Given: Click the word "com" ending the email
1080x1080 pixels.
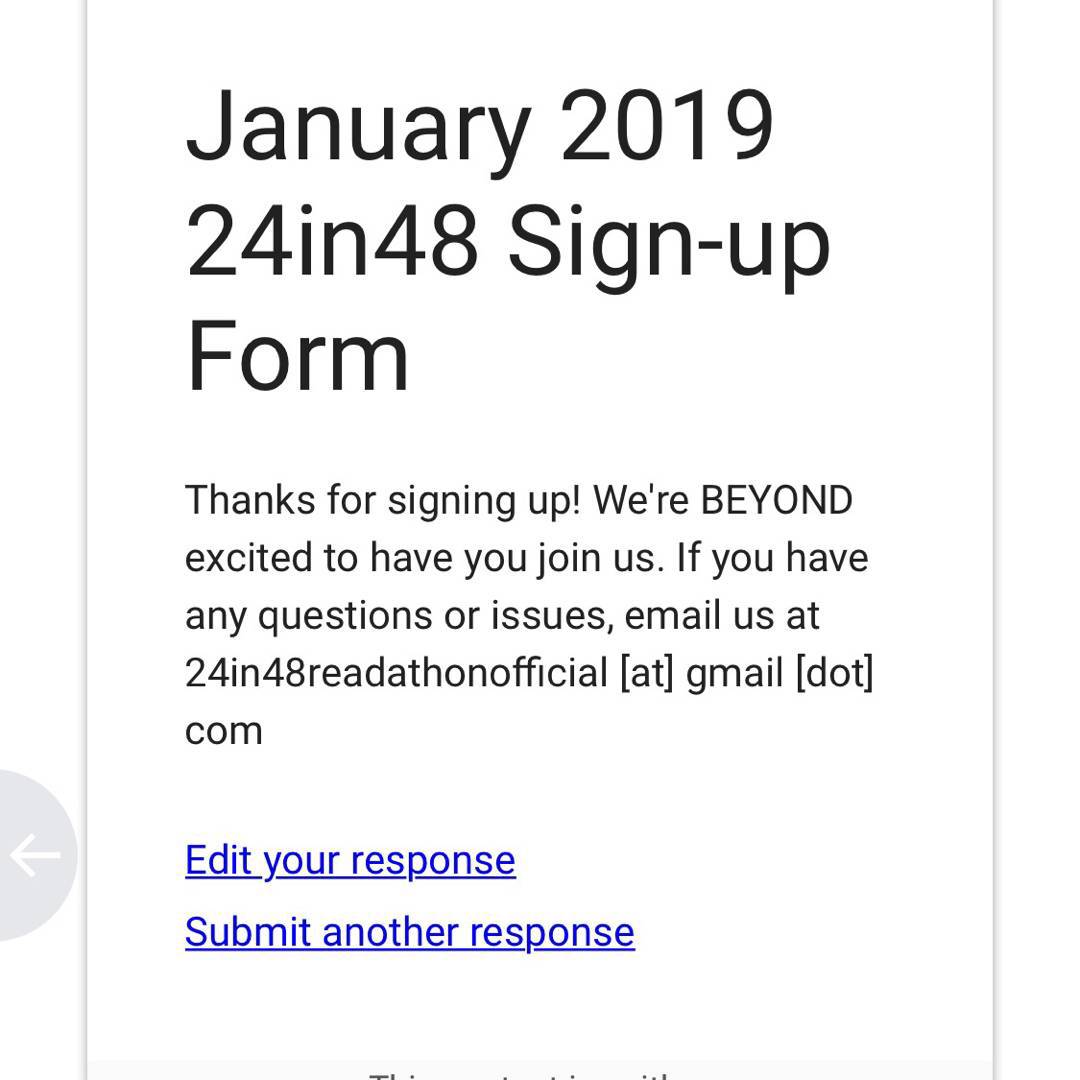Looking at the screenshot, I should [x=224, y=731].
